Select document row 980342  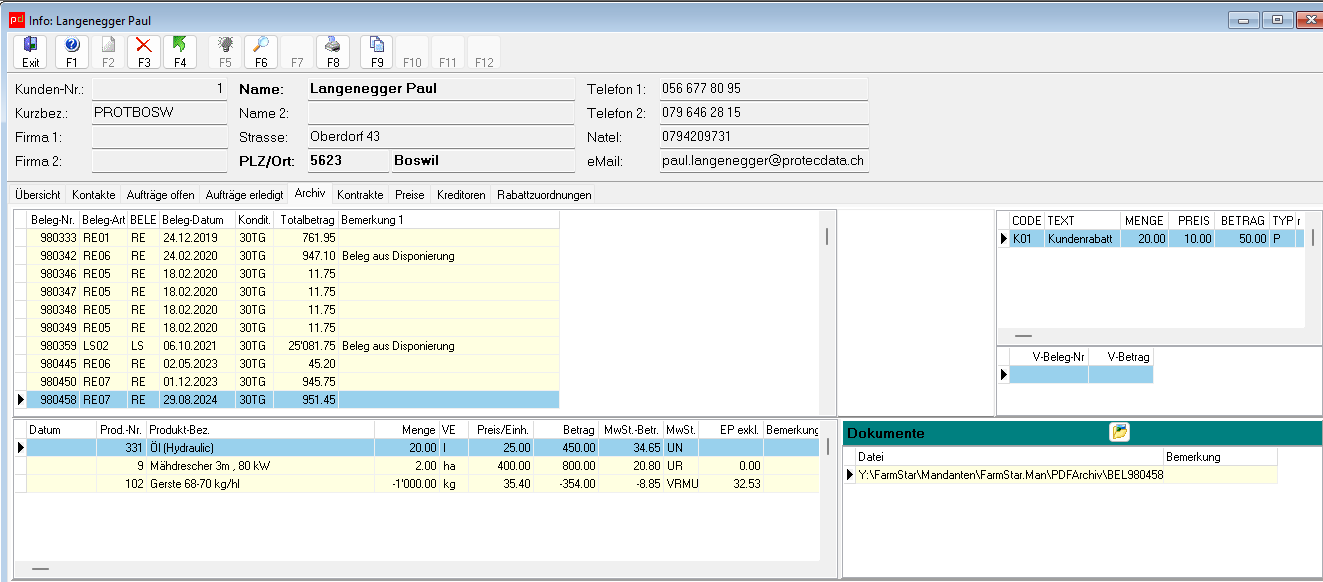point(287,256)
